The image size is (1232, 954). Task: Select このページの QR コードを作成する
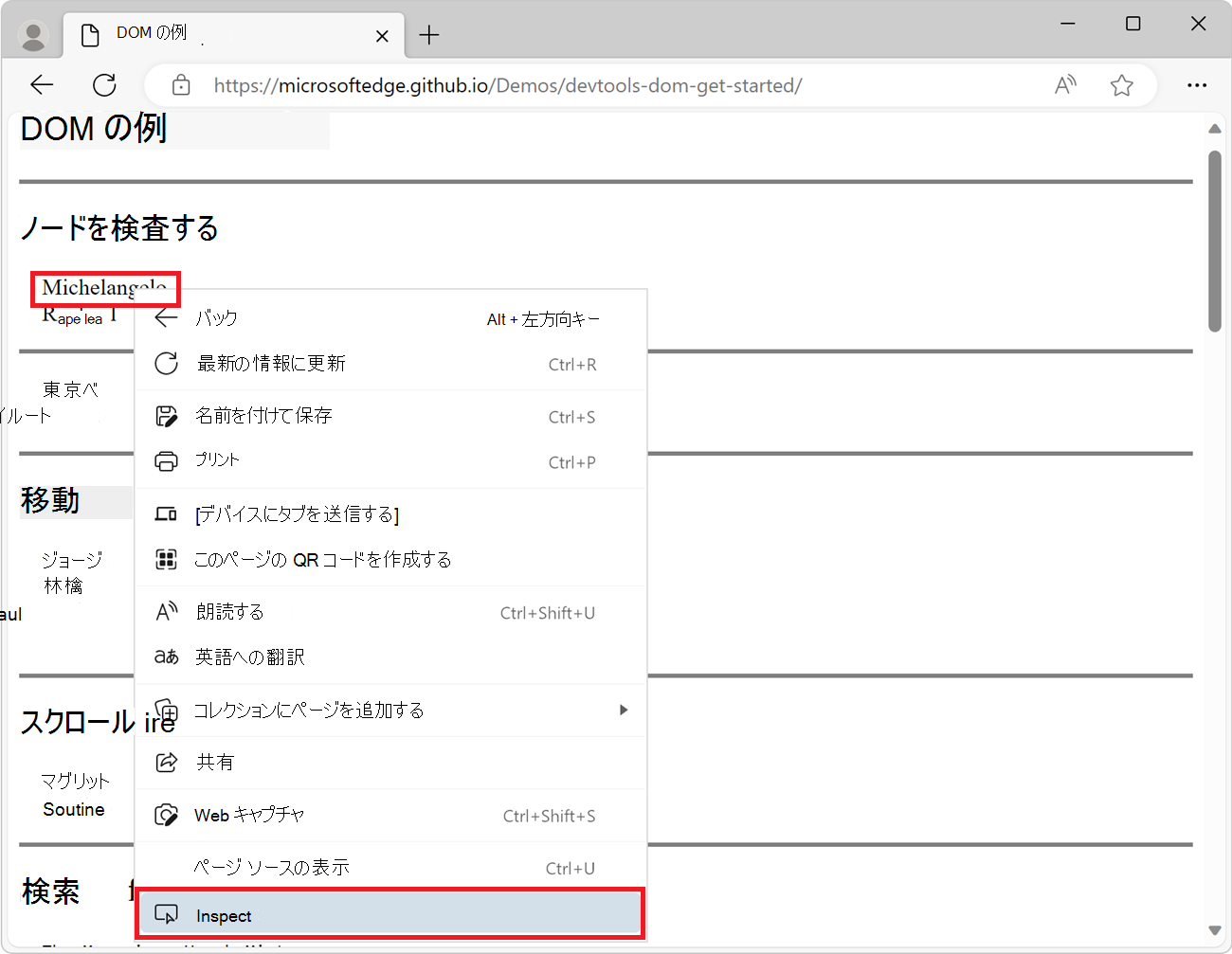(390, 560)
